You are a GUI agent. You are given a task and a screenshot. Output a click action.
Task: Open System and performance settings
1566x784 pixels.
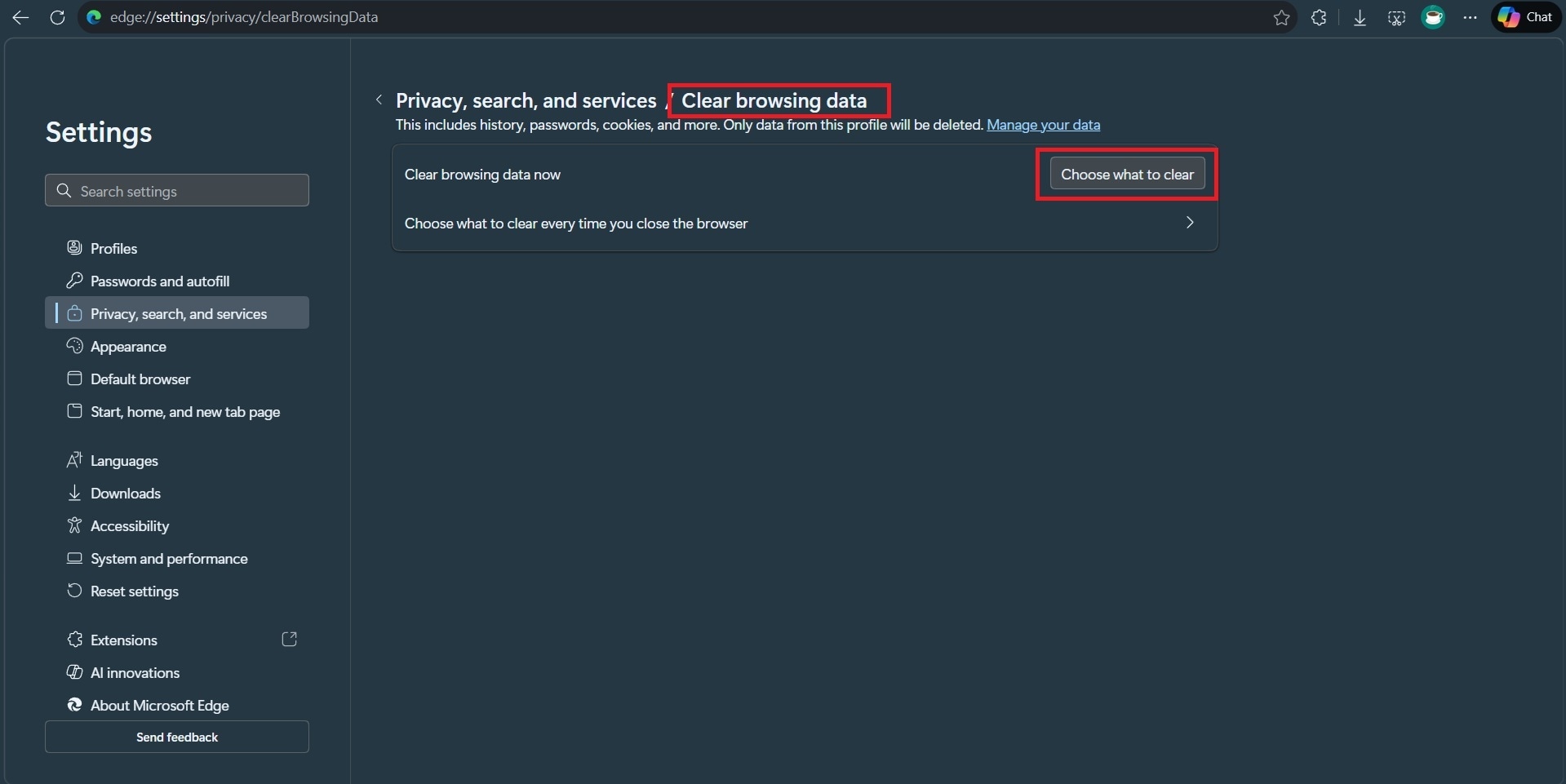coord(169,558)
